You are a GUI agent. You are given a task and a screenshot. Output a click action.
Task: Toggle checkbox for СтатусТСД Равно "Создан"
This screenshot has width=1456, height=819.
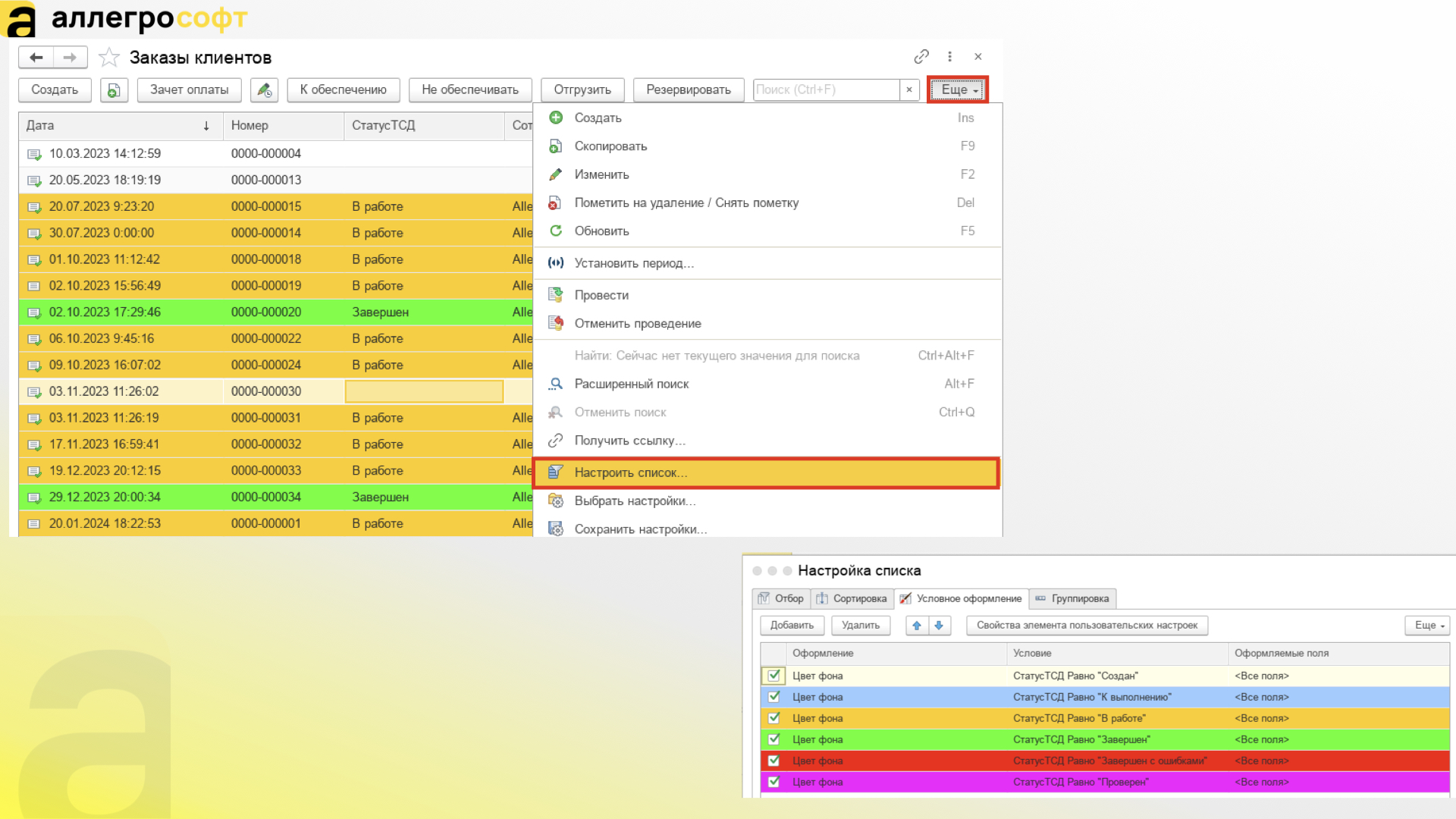pos(773,675)
